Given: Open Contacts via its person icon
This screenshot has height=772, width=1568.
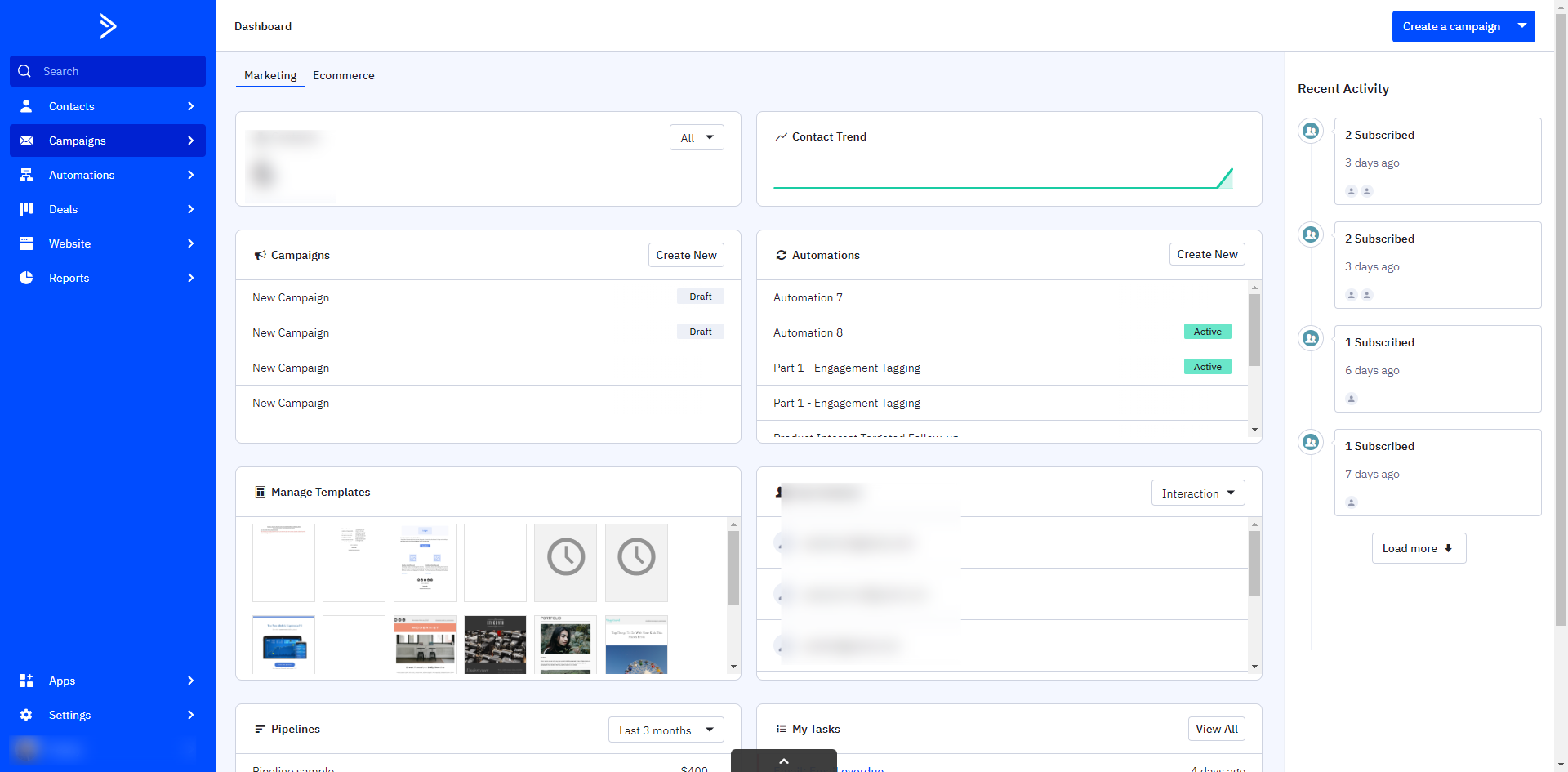Looking at the screenshot, I should pyautogui.click(x=26, y=106).
